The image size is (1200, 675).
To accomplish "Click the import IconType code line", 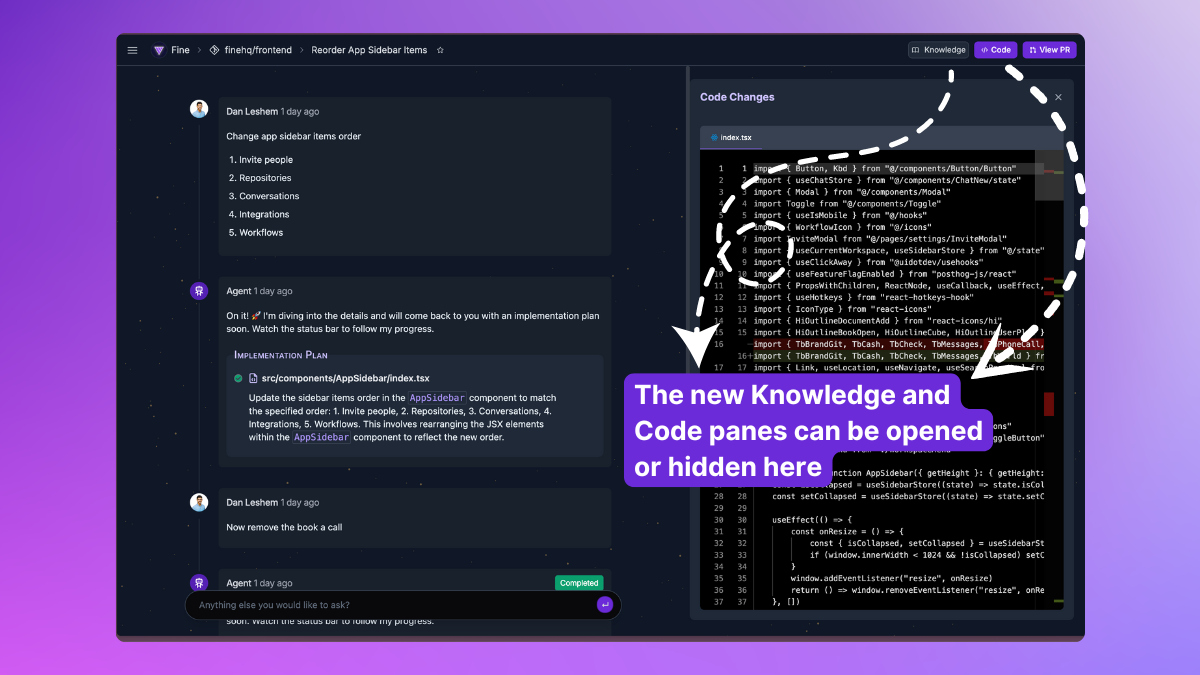I will click(x=844, y=309).
